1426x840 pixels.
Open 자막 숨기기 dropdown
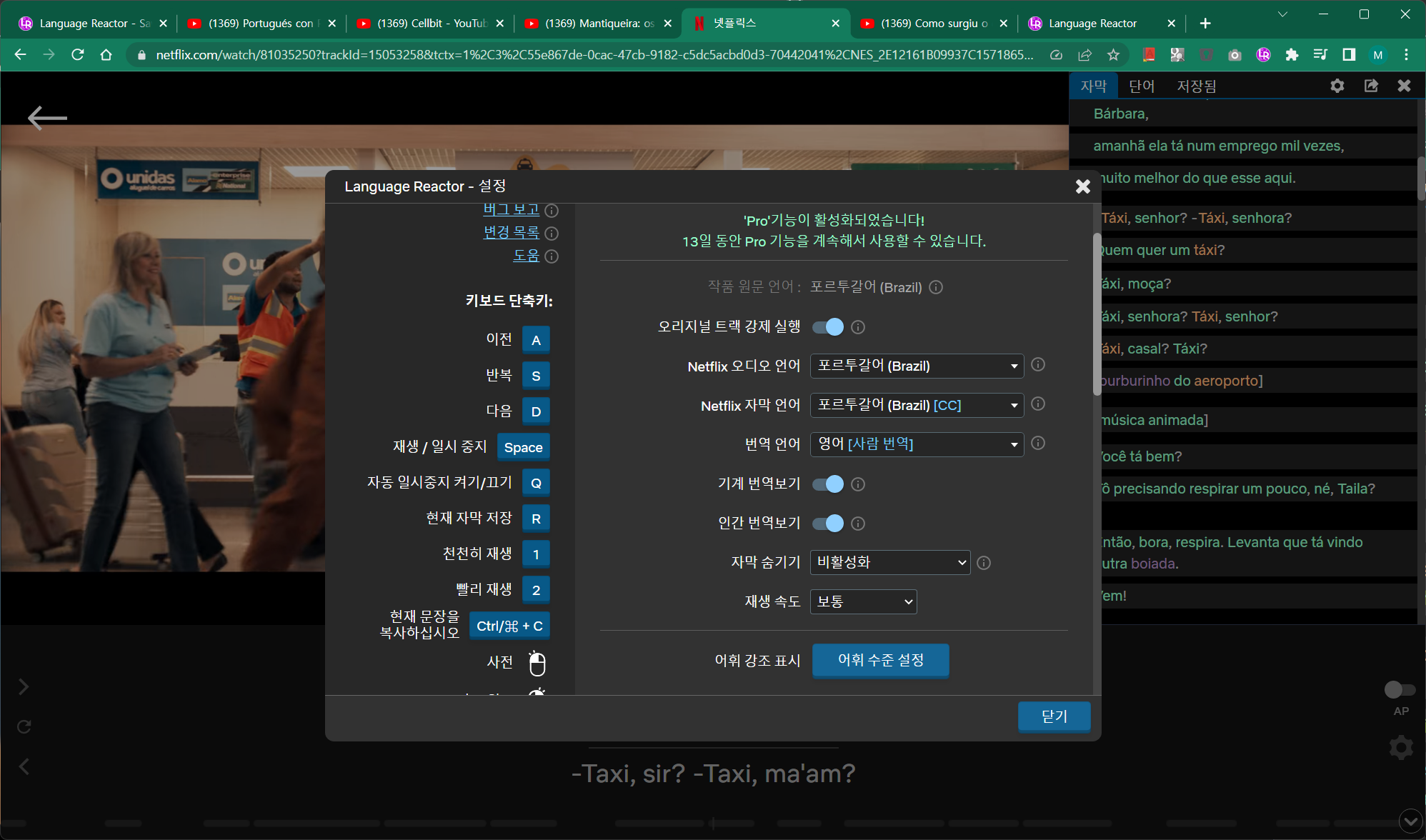(x=890, y=562)
